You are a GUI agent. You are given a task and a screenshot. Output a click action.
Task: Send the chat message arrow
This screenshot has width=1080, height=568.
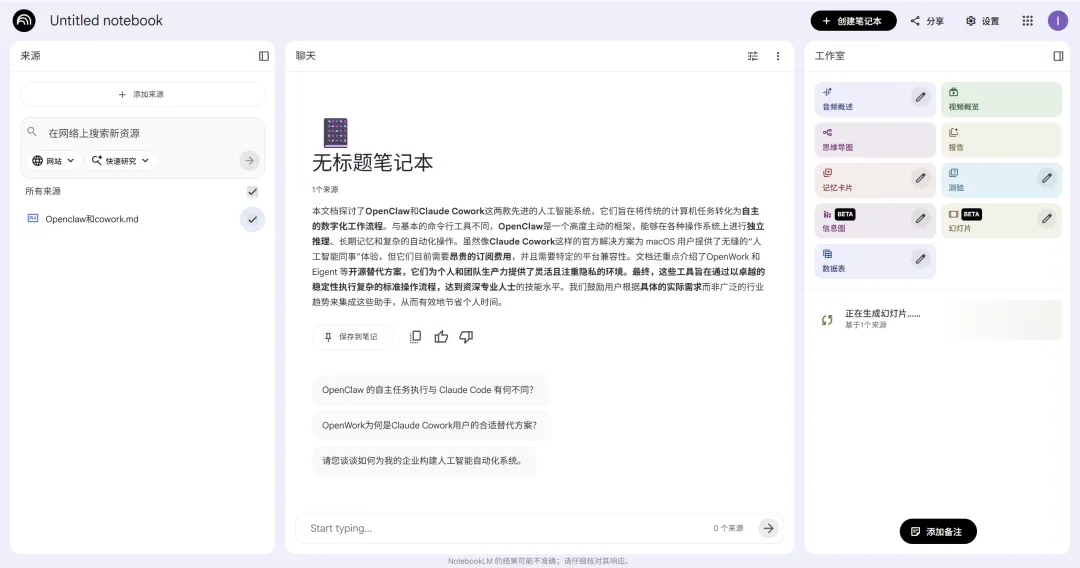point(768,528)
